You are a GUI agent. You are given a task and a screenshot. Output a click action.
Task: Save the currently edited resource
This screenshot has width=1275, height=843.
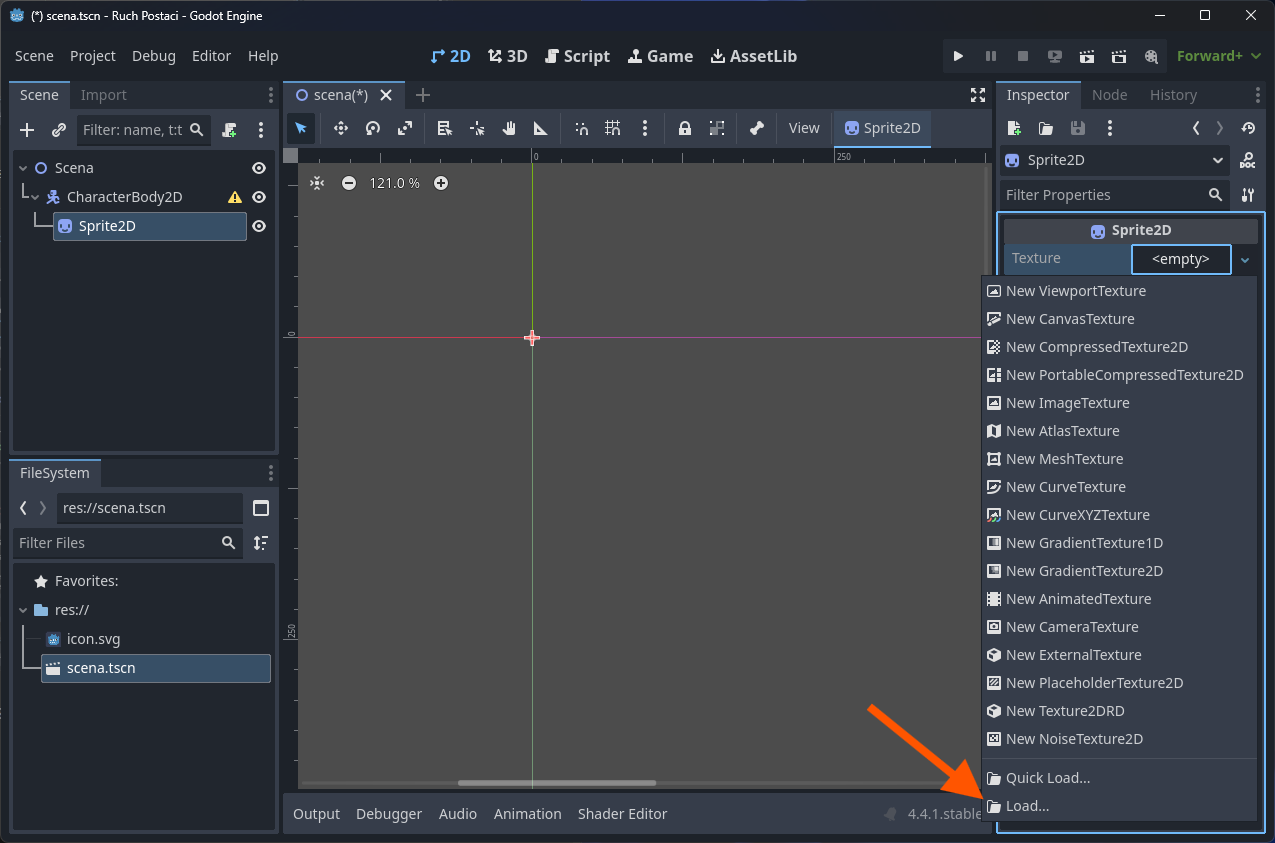click(x=1078, y=128)
